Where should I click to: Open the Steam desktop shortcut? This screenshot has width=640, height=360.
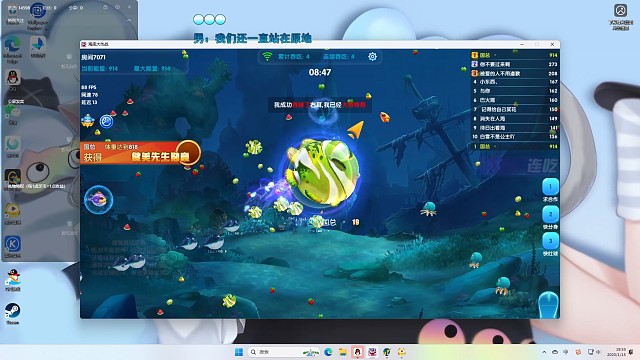pos(13,313)
